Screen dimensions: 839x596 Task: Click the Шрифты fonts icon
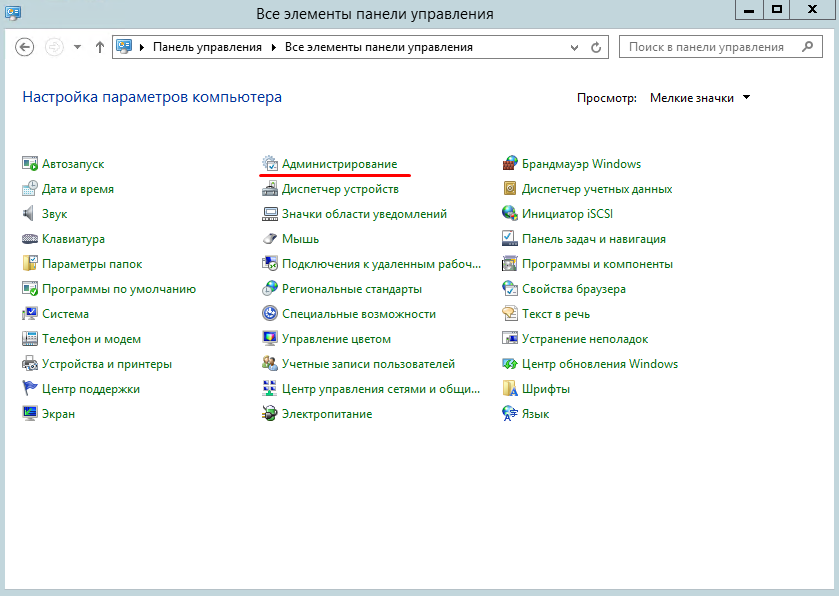[510, 388]
